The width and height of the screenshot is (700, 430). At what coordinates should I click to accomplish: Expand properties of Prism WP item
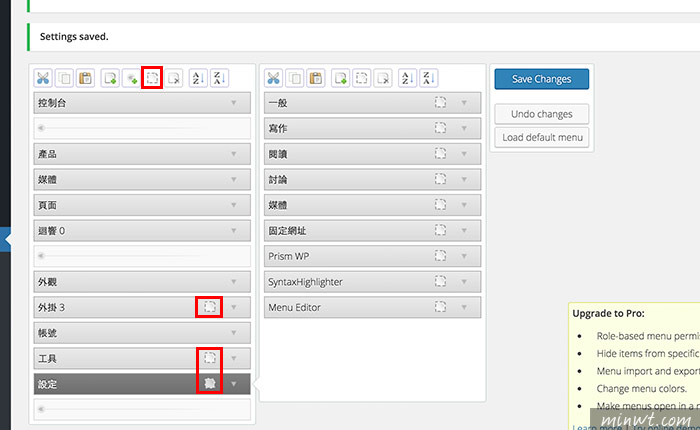464,256
